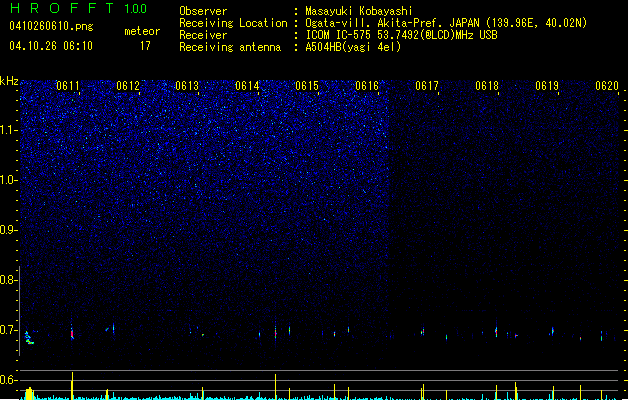
Task: Click the 'meteor' label
Action: (x=142, y=31)
